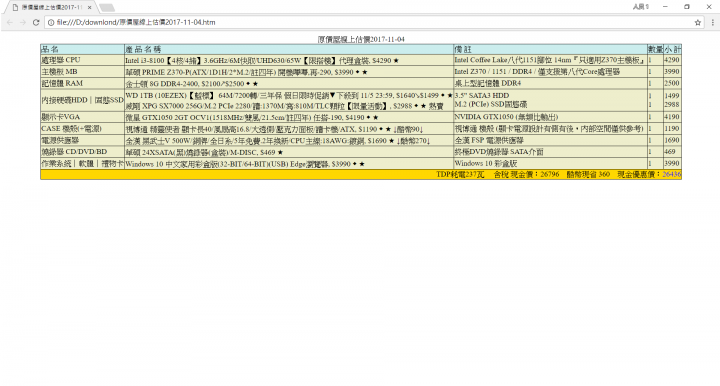Click the subtotal value 4290
This screenshot has width=720, height=386.
click(x=671, y=60)
